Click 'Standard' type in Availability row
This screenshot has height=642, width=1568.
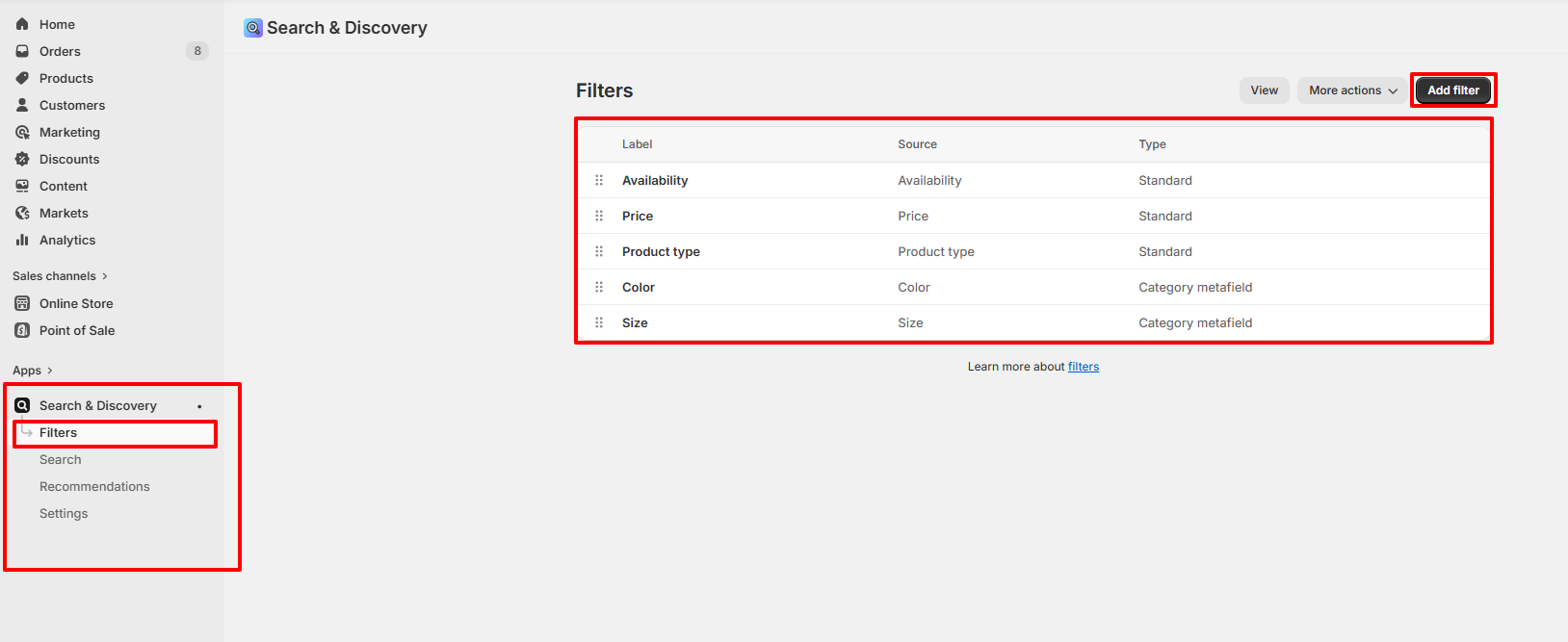click(1165, 180)
